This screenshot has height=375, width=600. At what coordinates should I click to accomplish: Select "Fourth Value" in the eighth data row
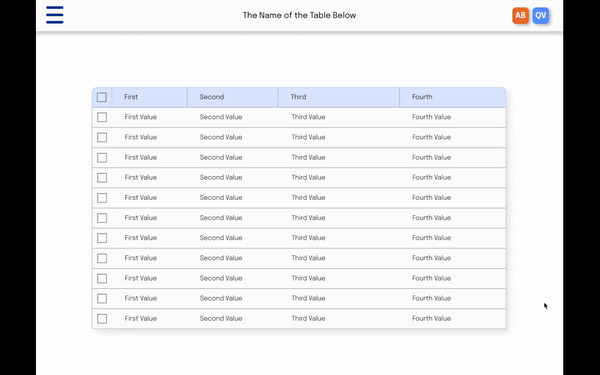(431, 258)
